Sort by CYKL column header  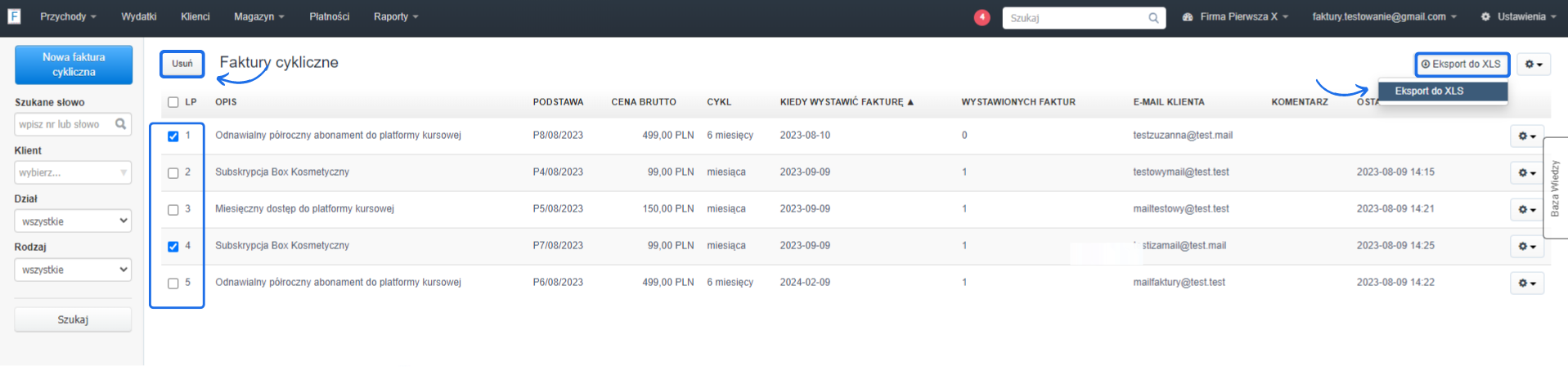[x=719, y=102]
